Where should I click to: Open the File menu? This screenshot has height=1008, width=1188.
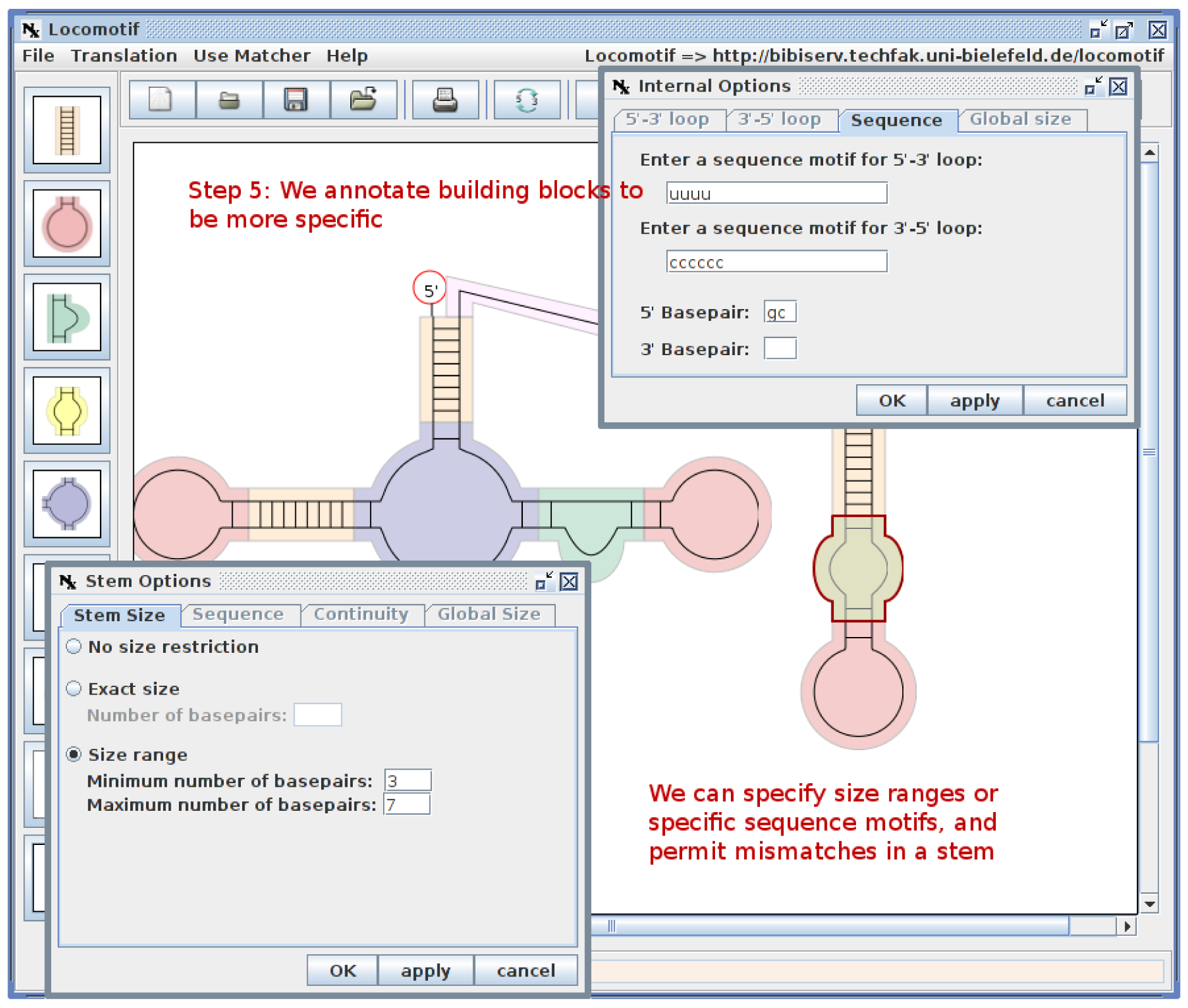tap(38, 56)
